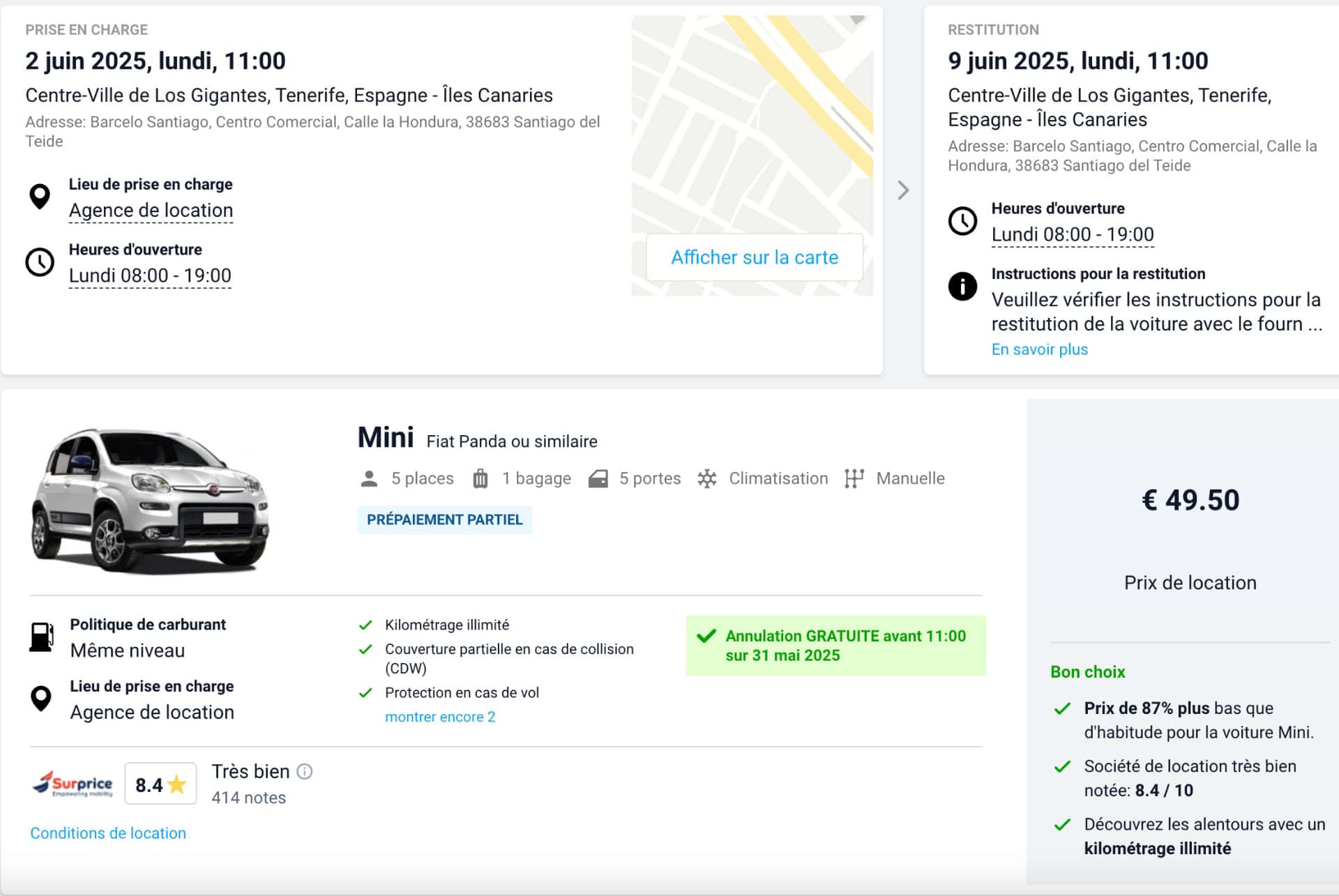Expand montrer encore 2 link
This screenshot has height=896, width=1339.
(x=440, y=717)
